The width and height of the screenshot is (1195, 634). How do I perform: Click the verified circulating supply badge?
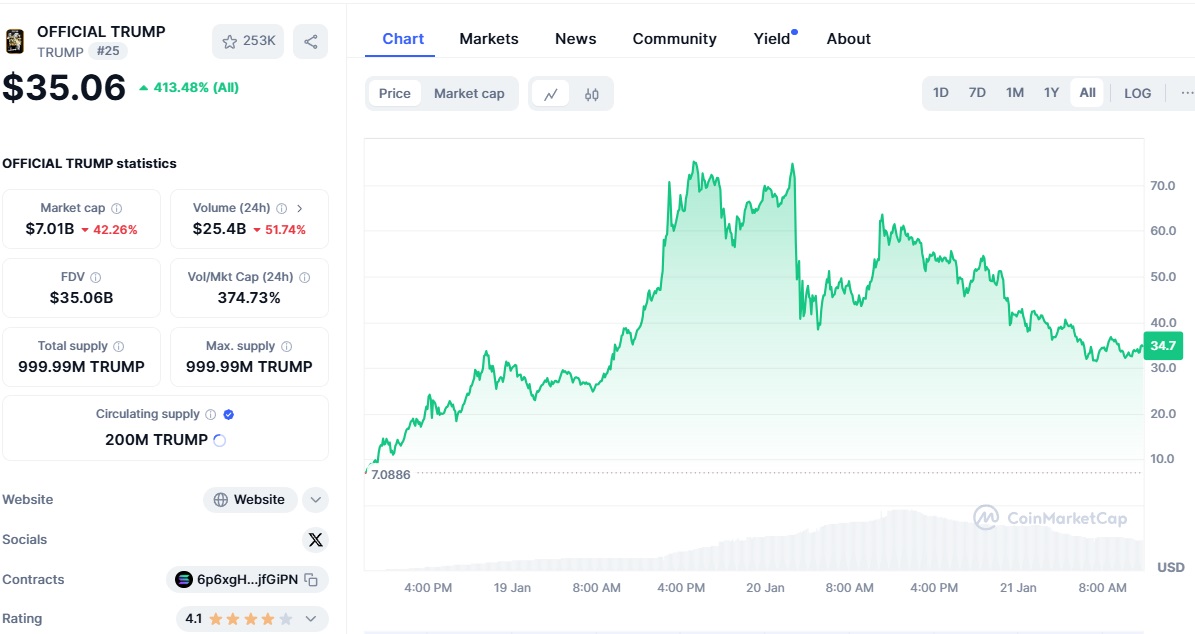(229, 415)
